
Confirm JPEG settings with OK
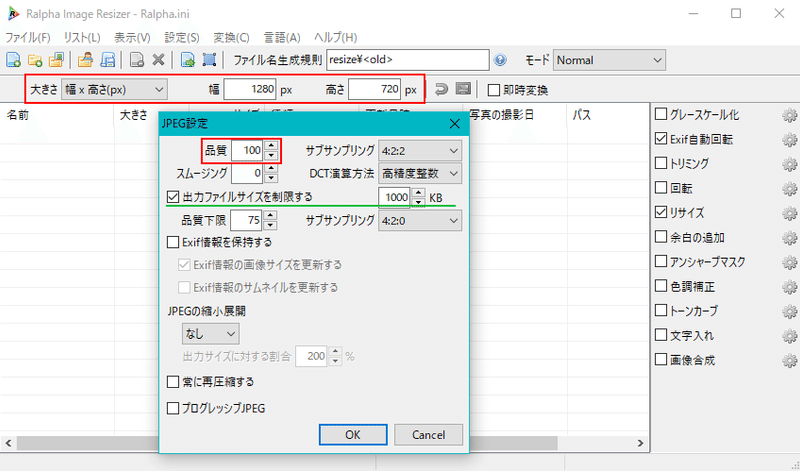coord(353,435)
